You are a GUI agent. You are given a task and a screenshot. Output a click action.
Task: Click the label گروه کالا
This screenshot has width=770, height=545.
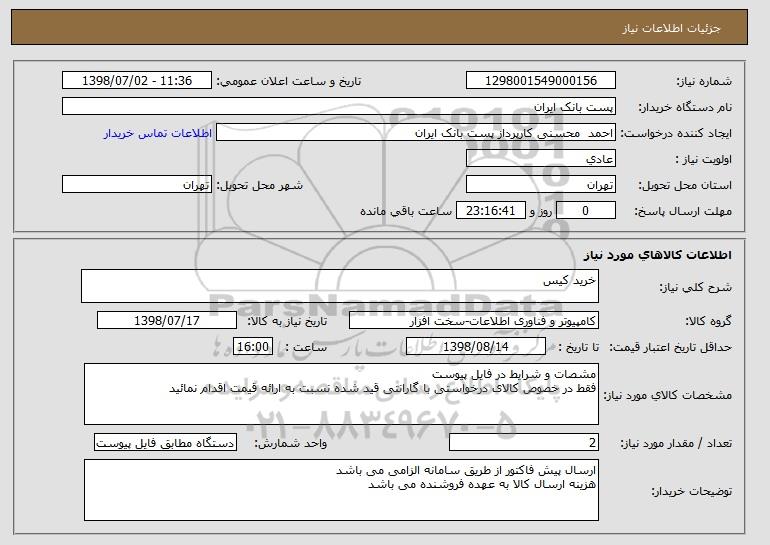(x=708, y=321)
